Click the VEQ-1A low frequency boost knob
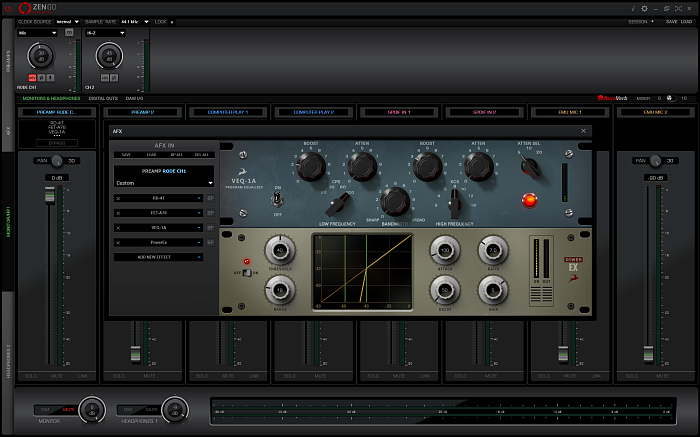The width and height of the screenshot is (700, 437). (309, 167)
